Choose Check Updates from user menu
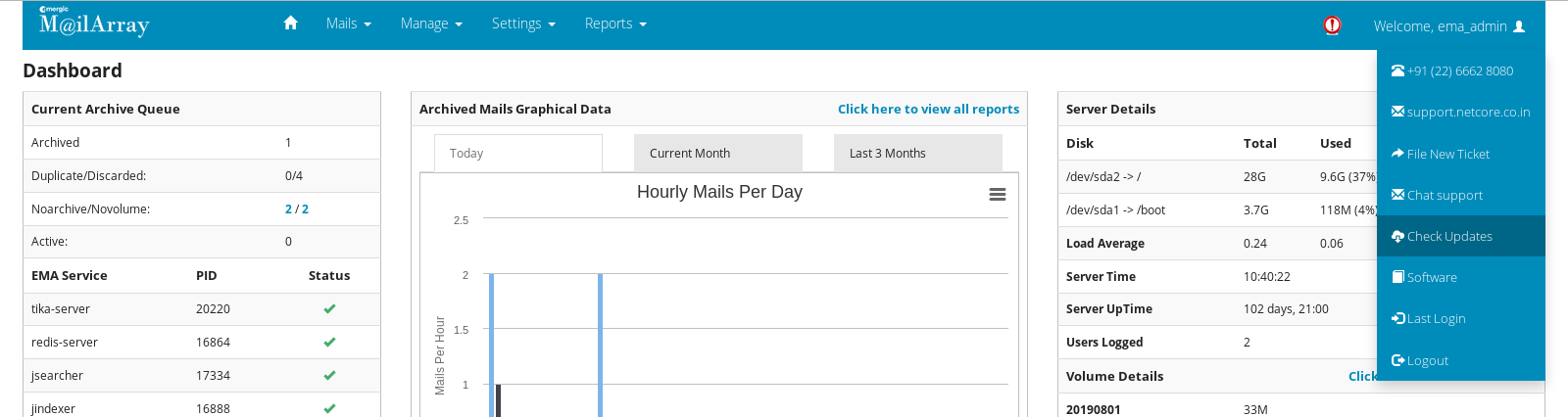Viewport: 1568px width, 417px height. (x=1461, y=236)
